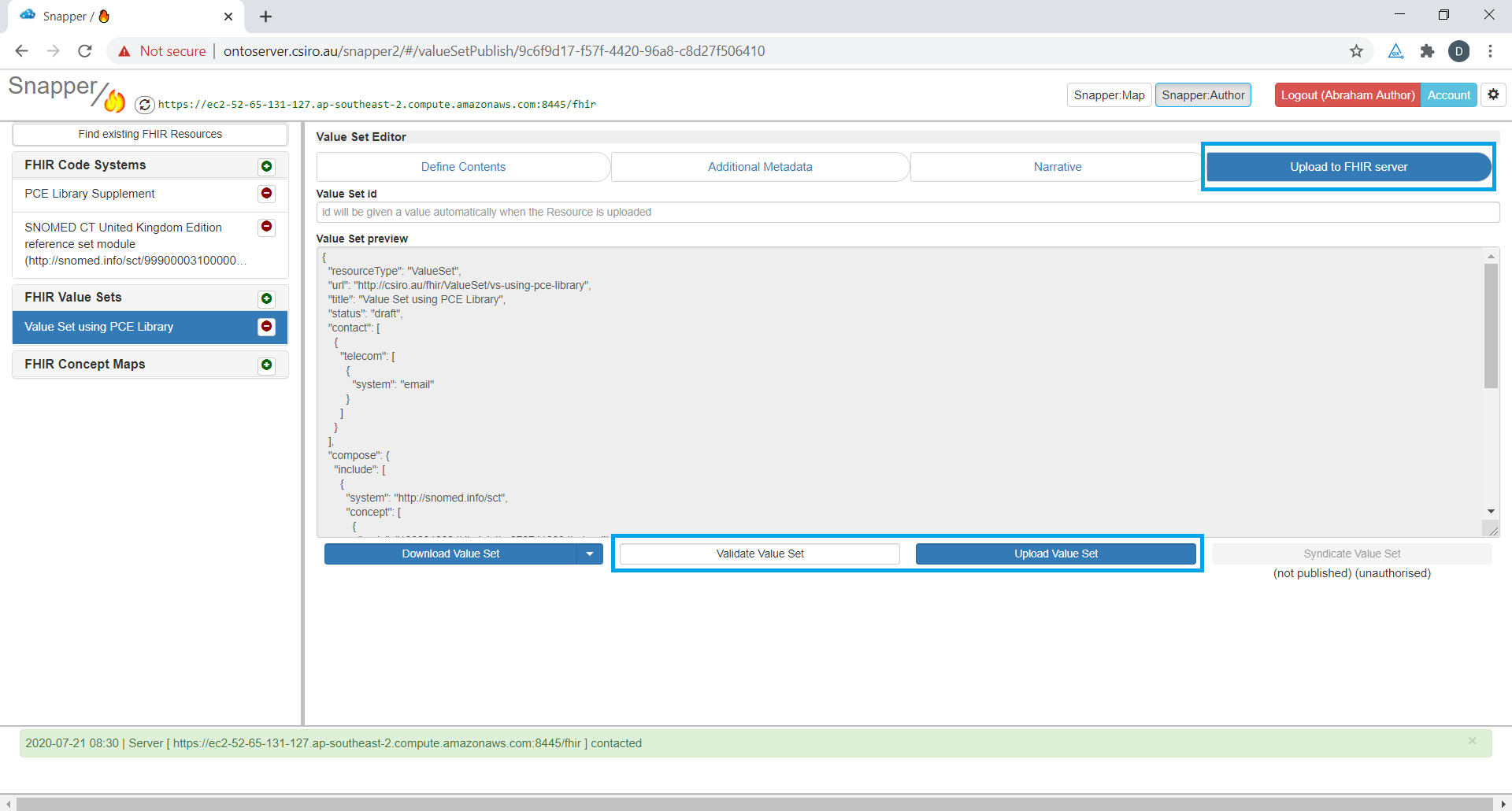The width and height of the screenshot is (1512, 811).
Task: Open the Chrome profile avatar D
Action: [1458, 51]
